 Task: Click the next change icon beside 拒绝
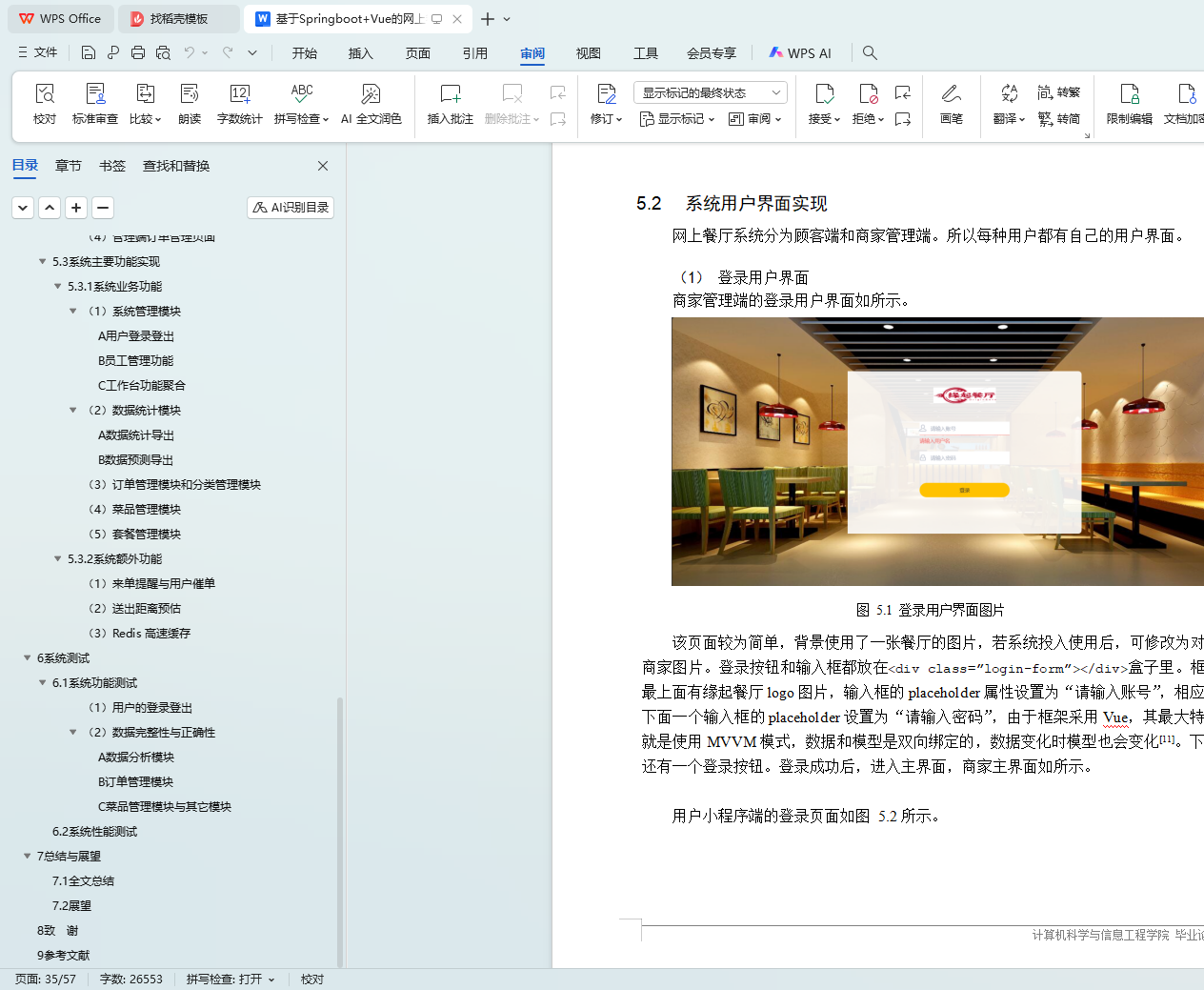click(903, 119)
